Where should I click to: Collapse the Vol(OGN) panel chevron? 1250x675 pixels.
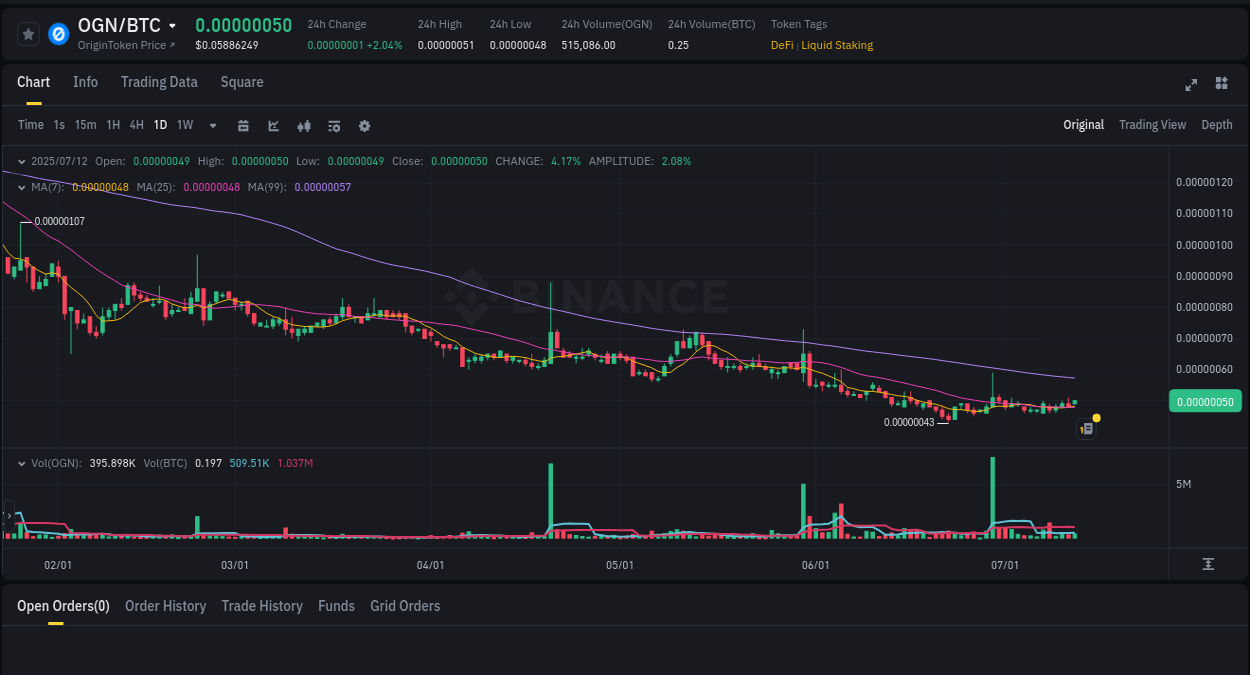coord(21,463)
